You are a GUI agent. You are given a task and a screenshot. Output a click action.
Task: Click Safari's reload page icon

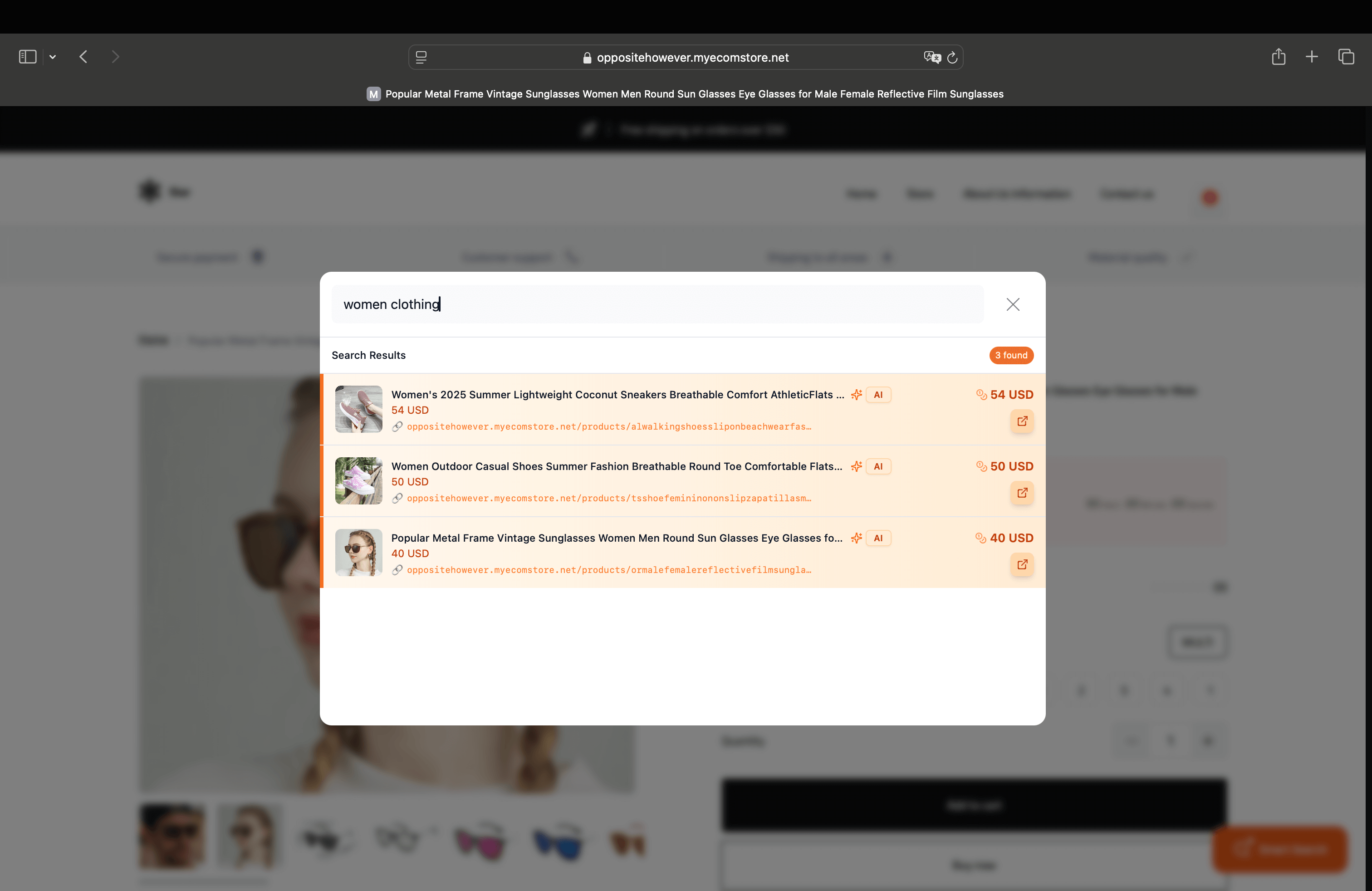[952, 57]
